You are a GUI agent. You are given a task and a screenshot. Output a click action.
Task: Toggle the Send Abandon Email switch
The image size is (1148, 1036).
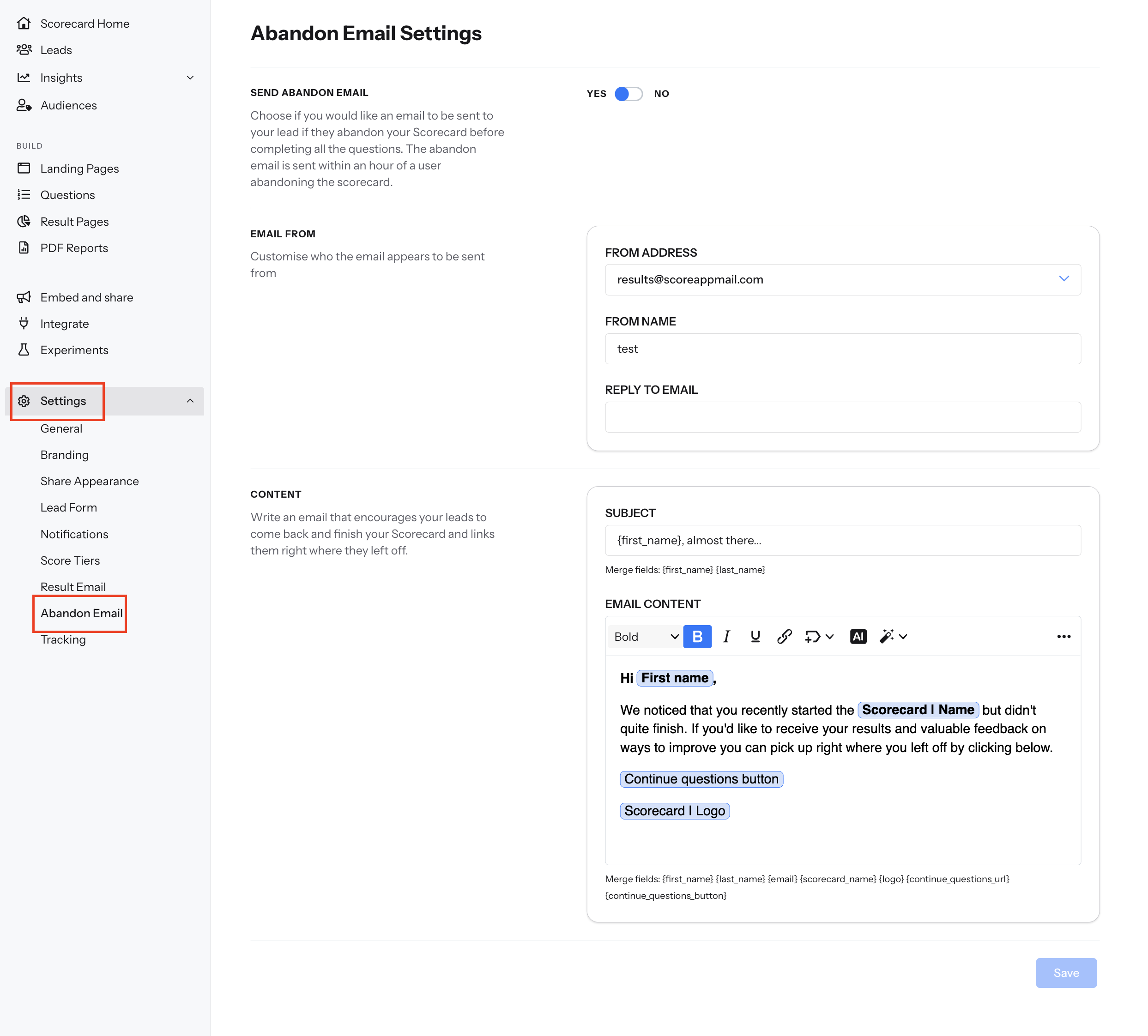628,93
